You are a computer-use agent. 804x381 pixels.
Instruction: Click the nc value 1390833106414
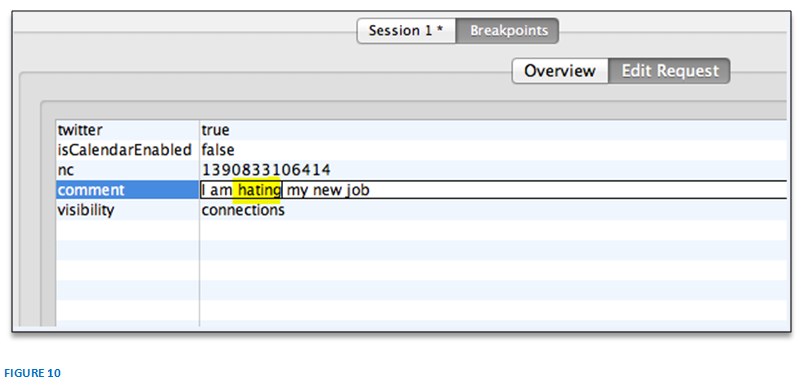266,170
